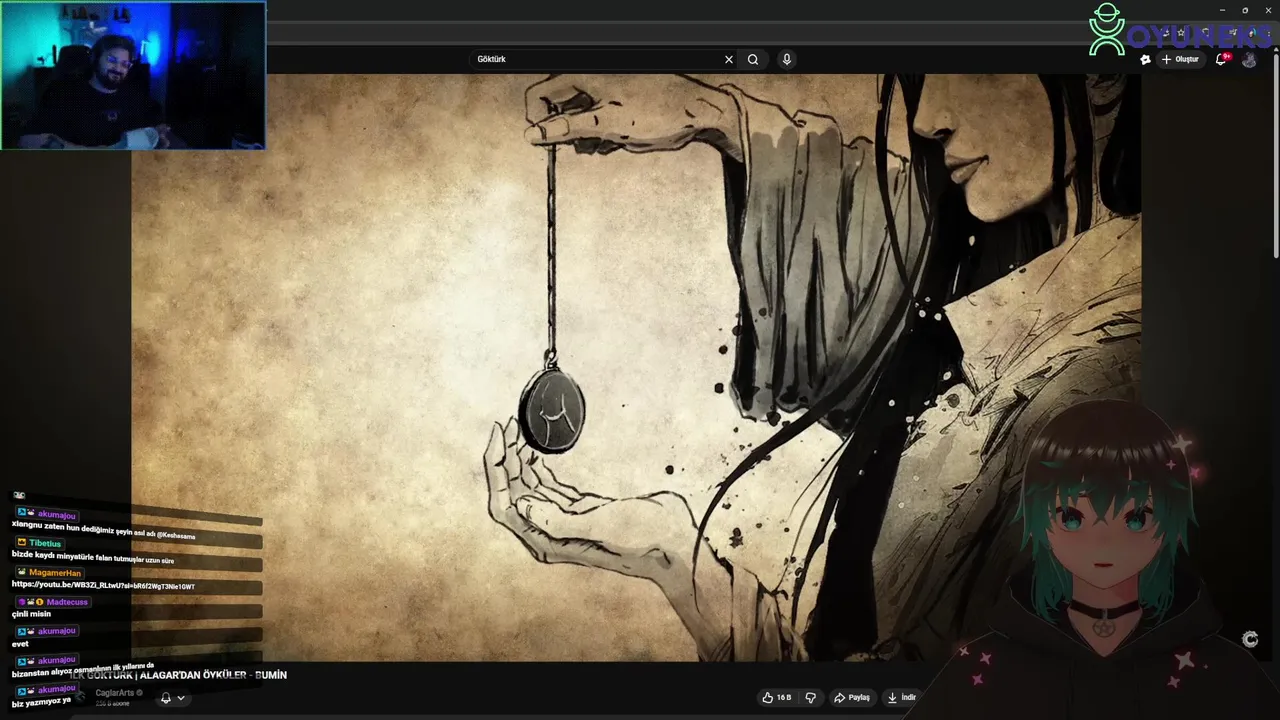Open the CaglarArts channel name

115,693
